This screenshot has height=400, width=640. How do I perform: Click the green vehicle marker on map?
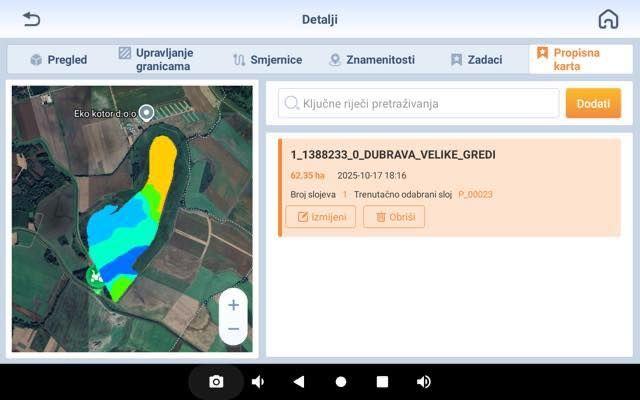point(96,277)
